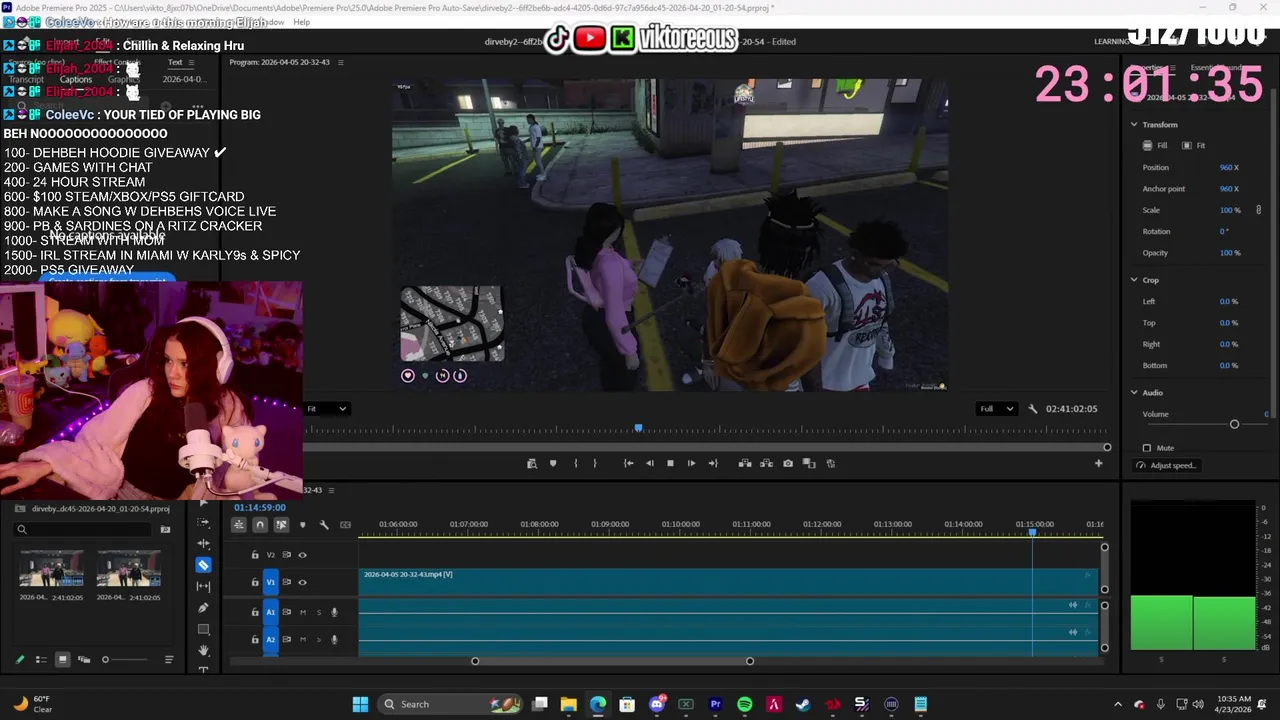The image size is (1280, 720).
Task: Collapse the Audio section
Action: (x=1134, y=393)
